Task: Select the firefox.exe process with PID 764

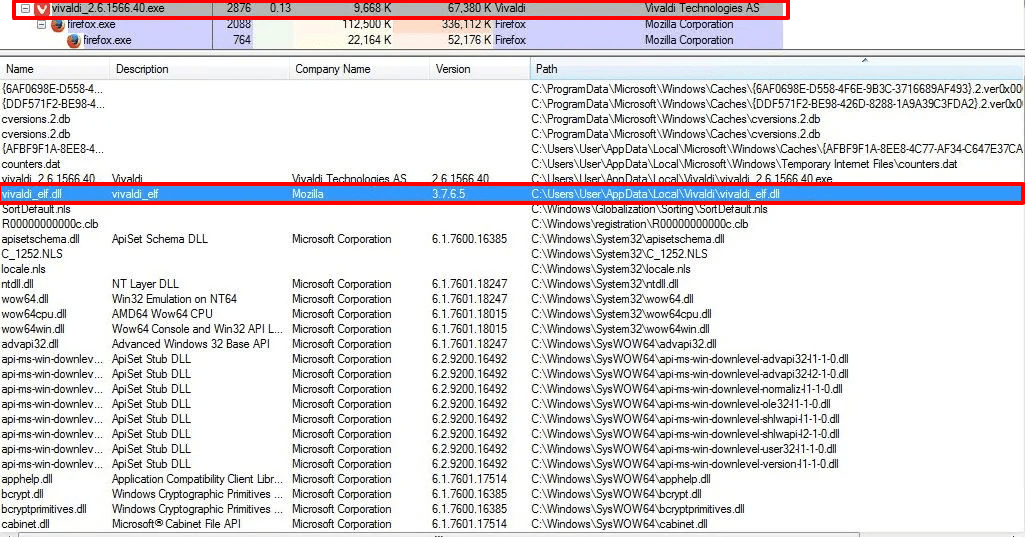Action: point(392,40)
